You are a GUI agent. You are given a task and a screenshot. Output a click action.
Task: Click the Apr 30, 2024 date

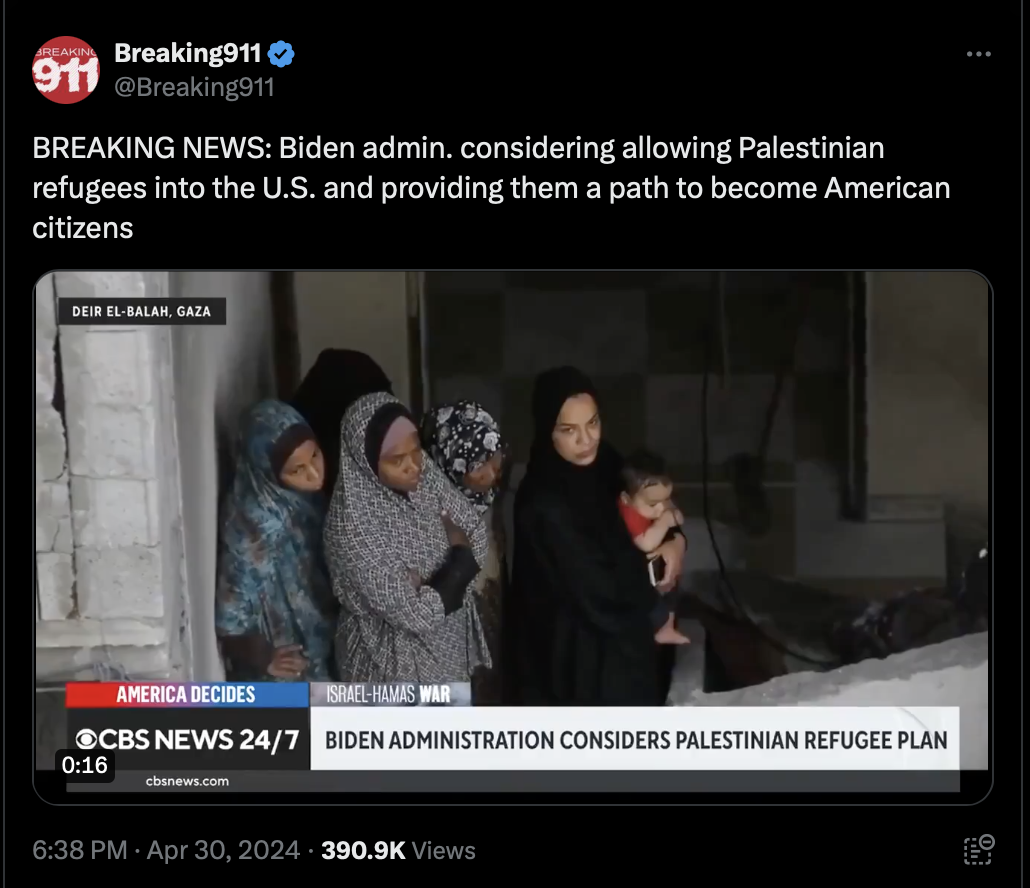pos(223,850)
